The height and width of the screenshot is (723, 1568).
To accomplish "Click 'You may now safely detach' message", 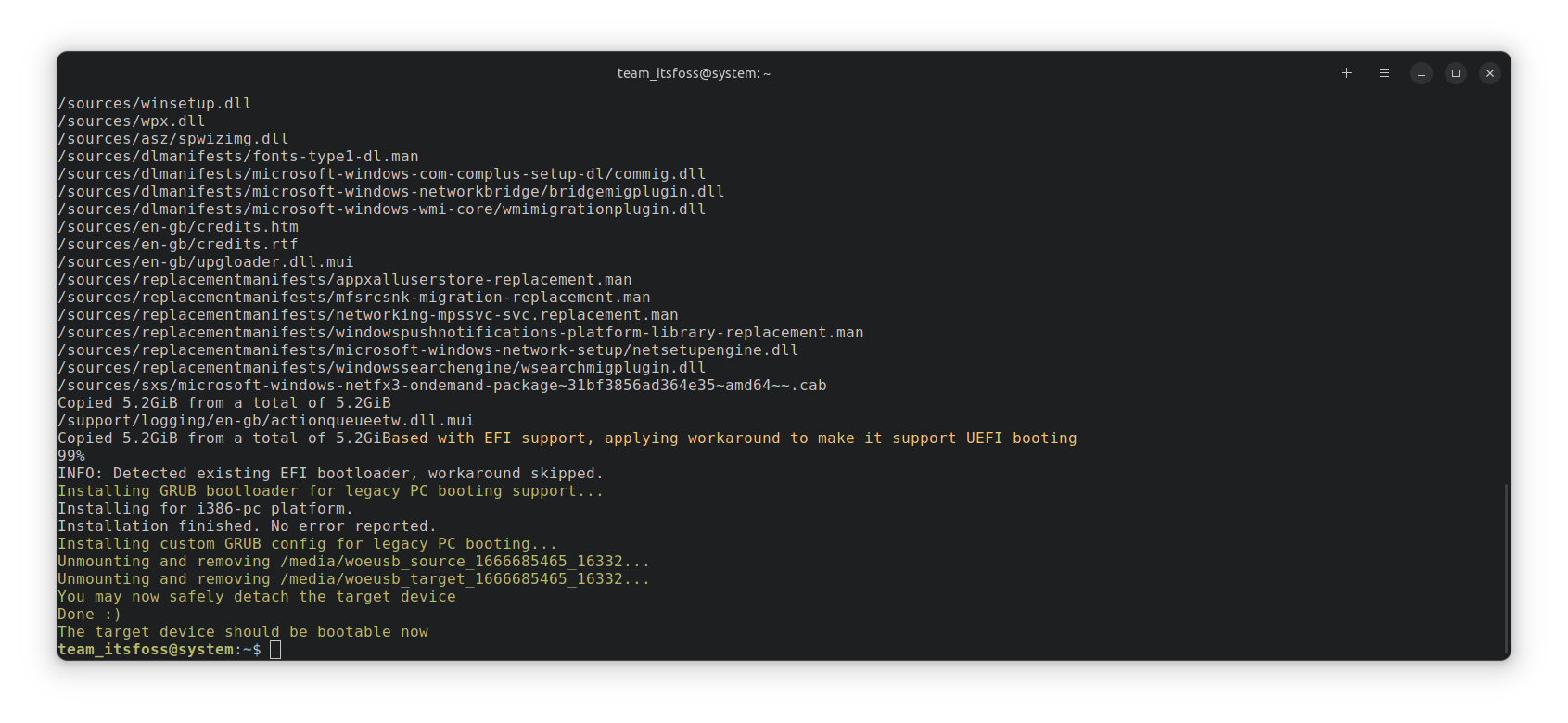I will click(256, 596).
